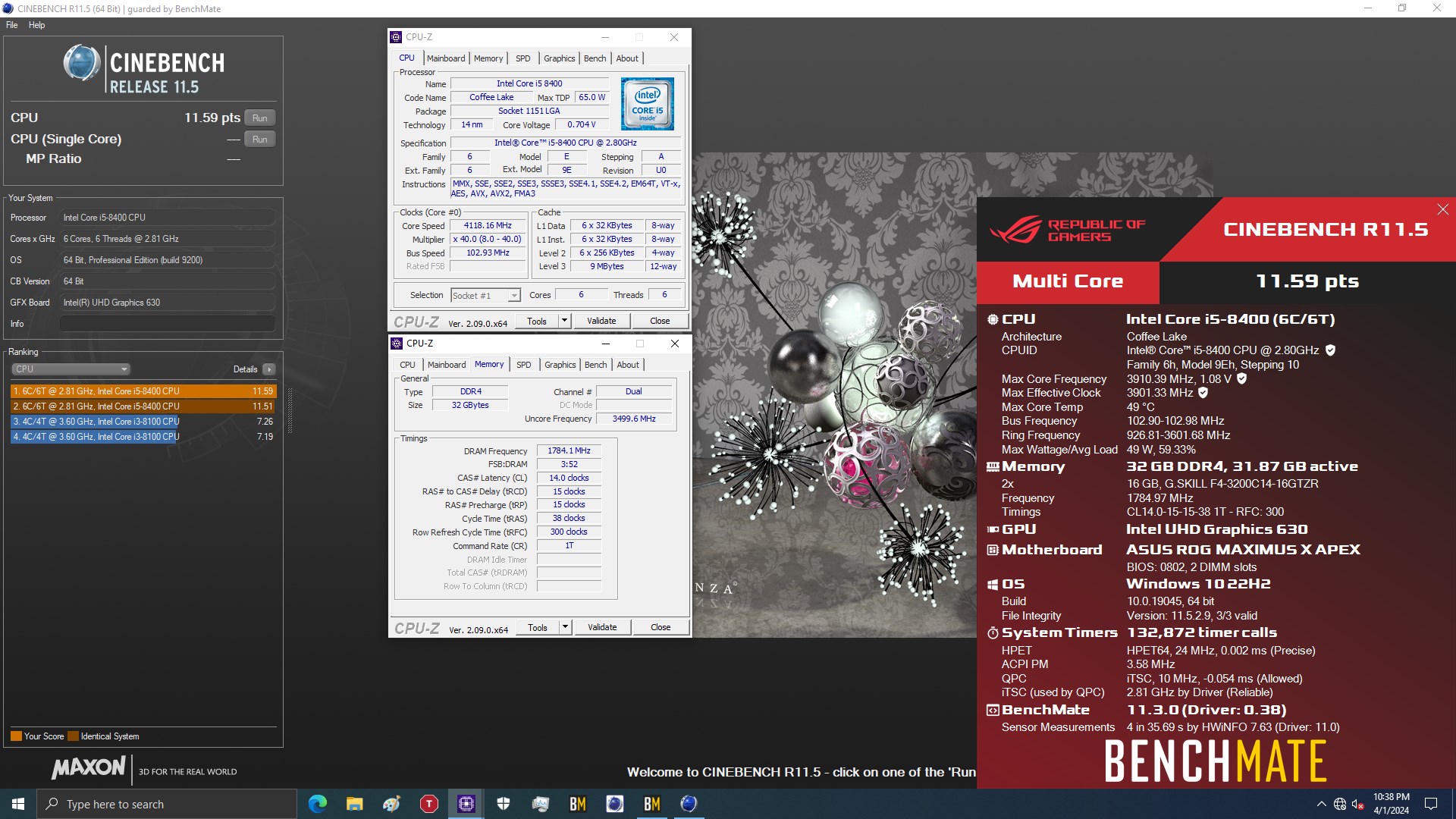Click Tools in the lower CPU-Z window
Screen dimensions: 1456x819
coord(538,627)
